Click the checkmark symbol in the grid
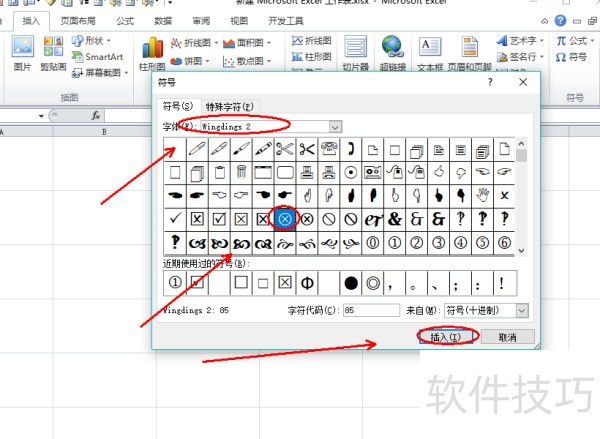The height and width of the screenshot is (439, 600). (x=175, y=218)
